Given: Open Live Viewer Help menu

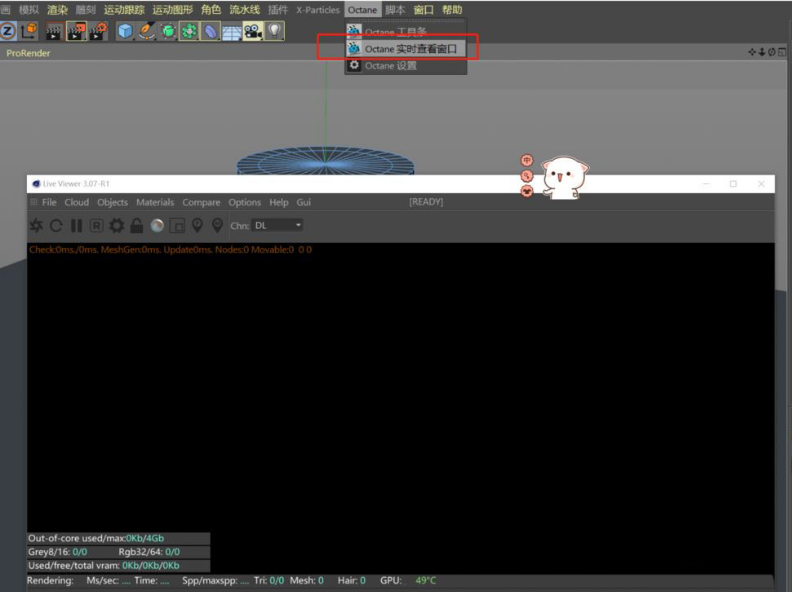Looking at the screenshot, I should (279, 203).
